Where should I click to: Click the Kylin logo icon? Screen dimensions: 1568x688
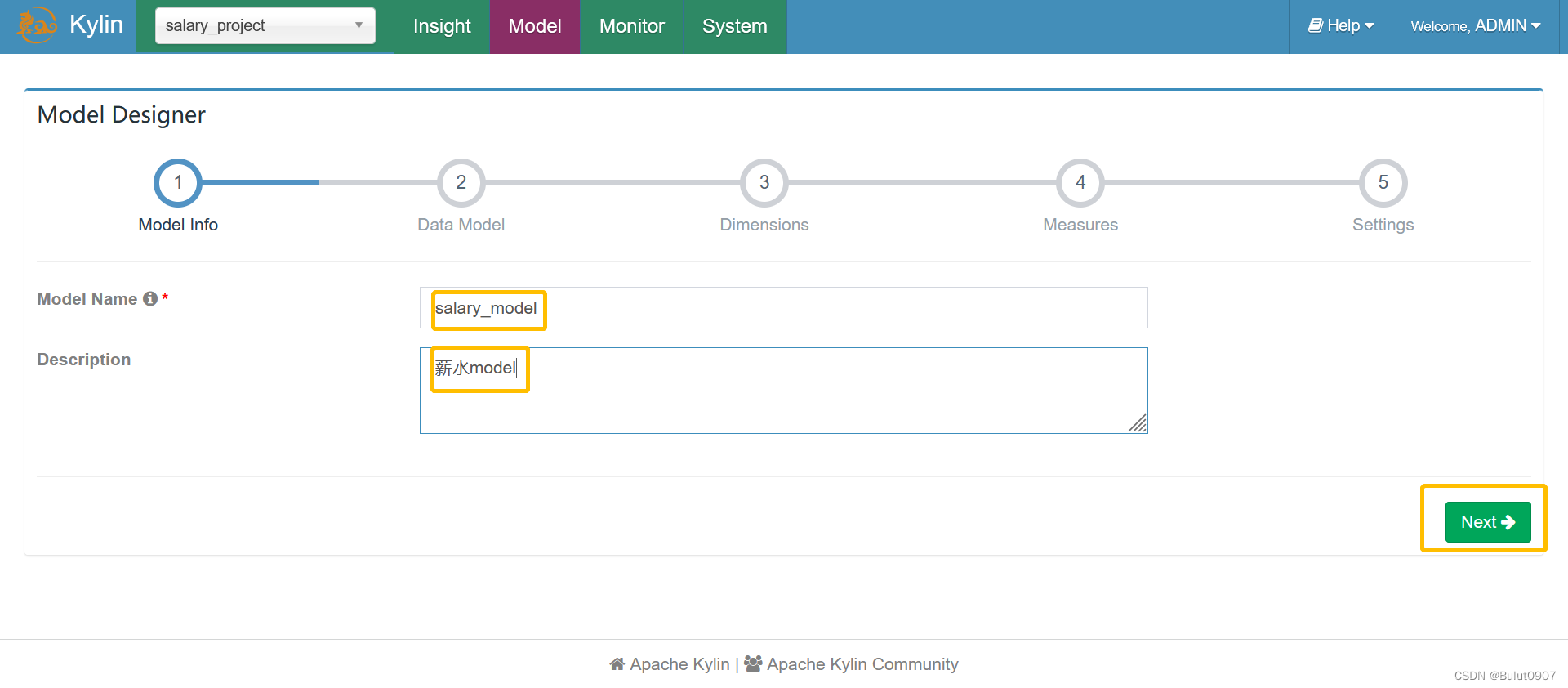pyautogui.click(x=38, y=25)
